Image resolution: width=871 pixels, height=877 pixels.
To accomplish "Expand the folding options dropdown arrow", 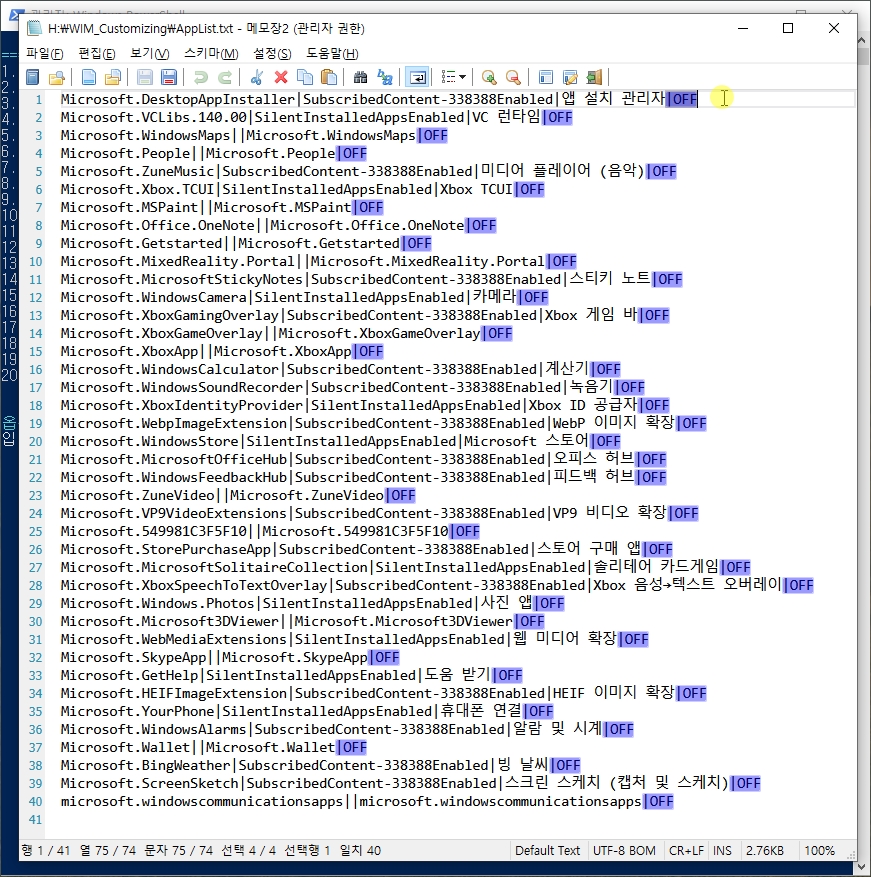I will [x=462, y=77].
